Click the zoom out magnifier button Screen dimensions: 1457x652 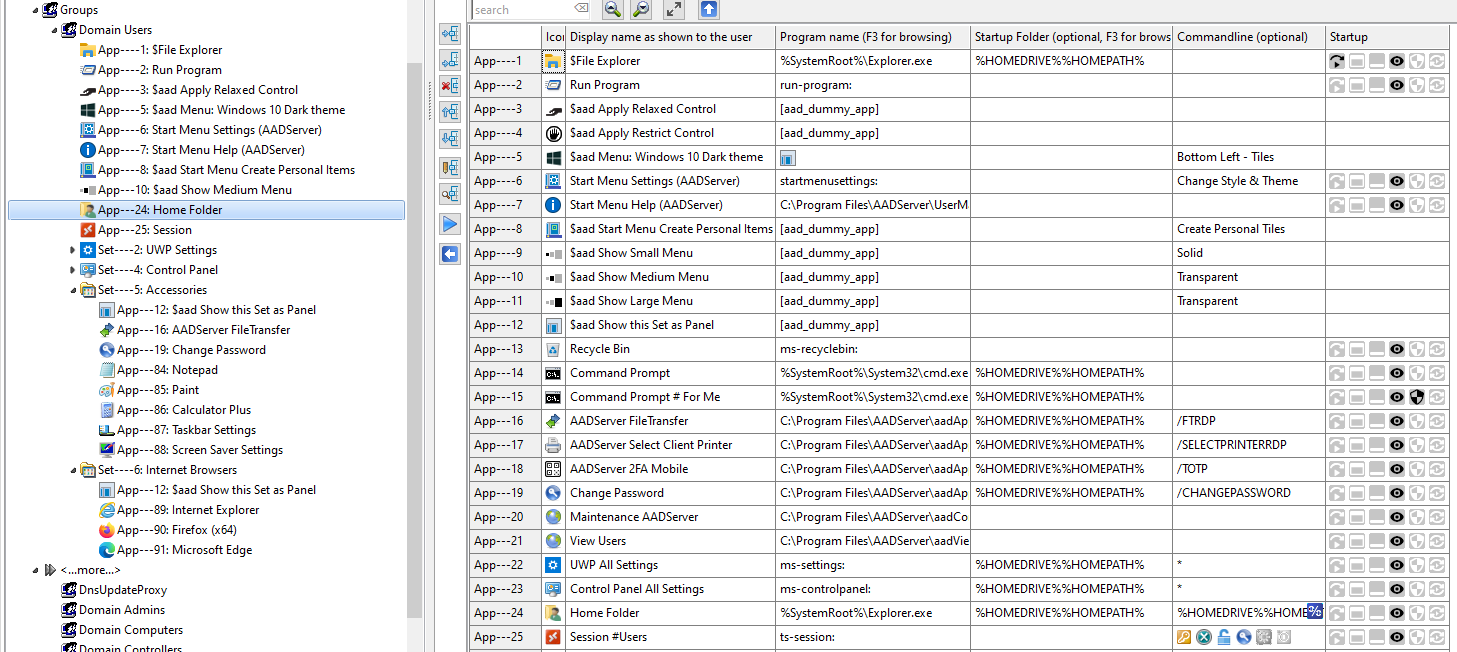[x=641, y=10]
